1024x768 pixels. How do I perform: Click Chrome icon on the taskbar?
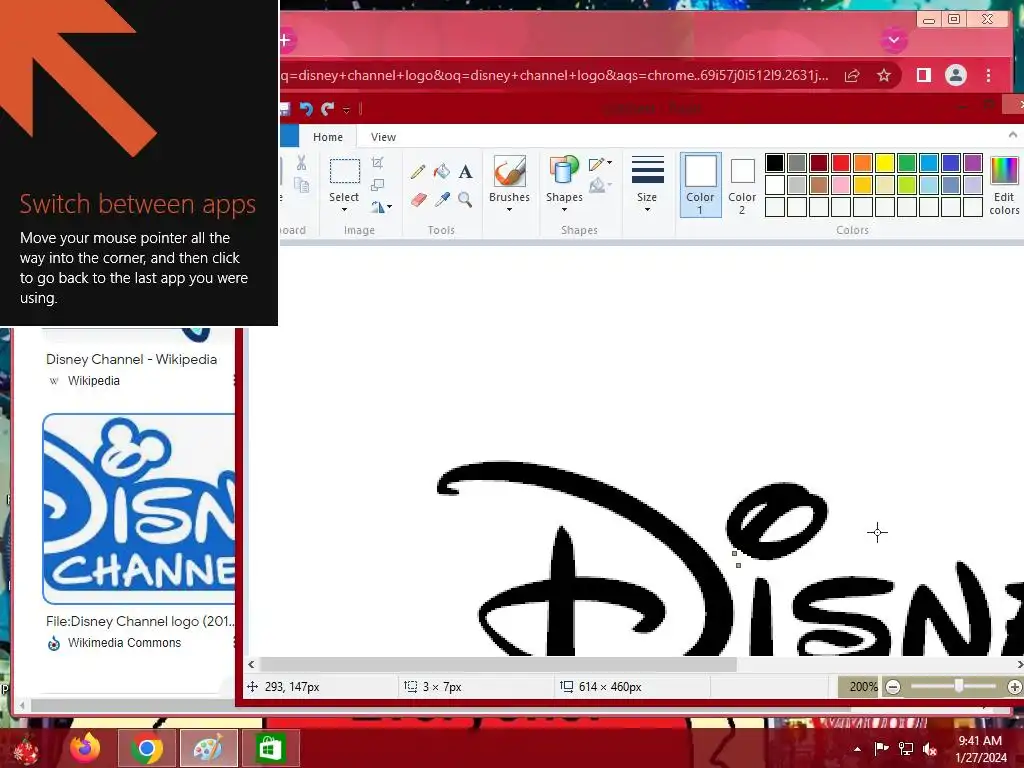click(x=147, y=748)
